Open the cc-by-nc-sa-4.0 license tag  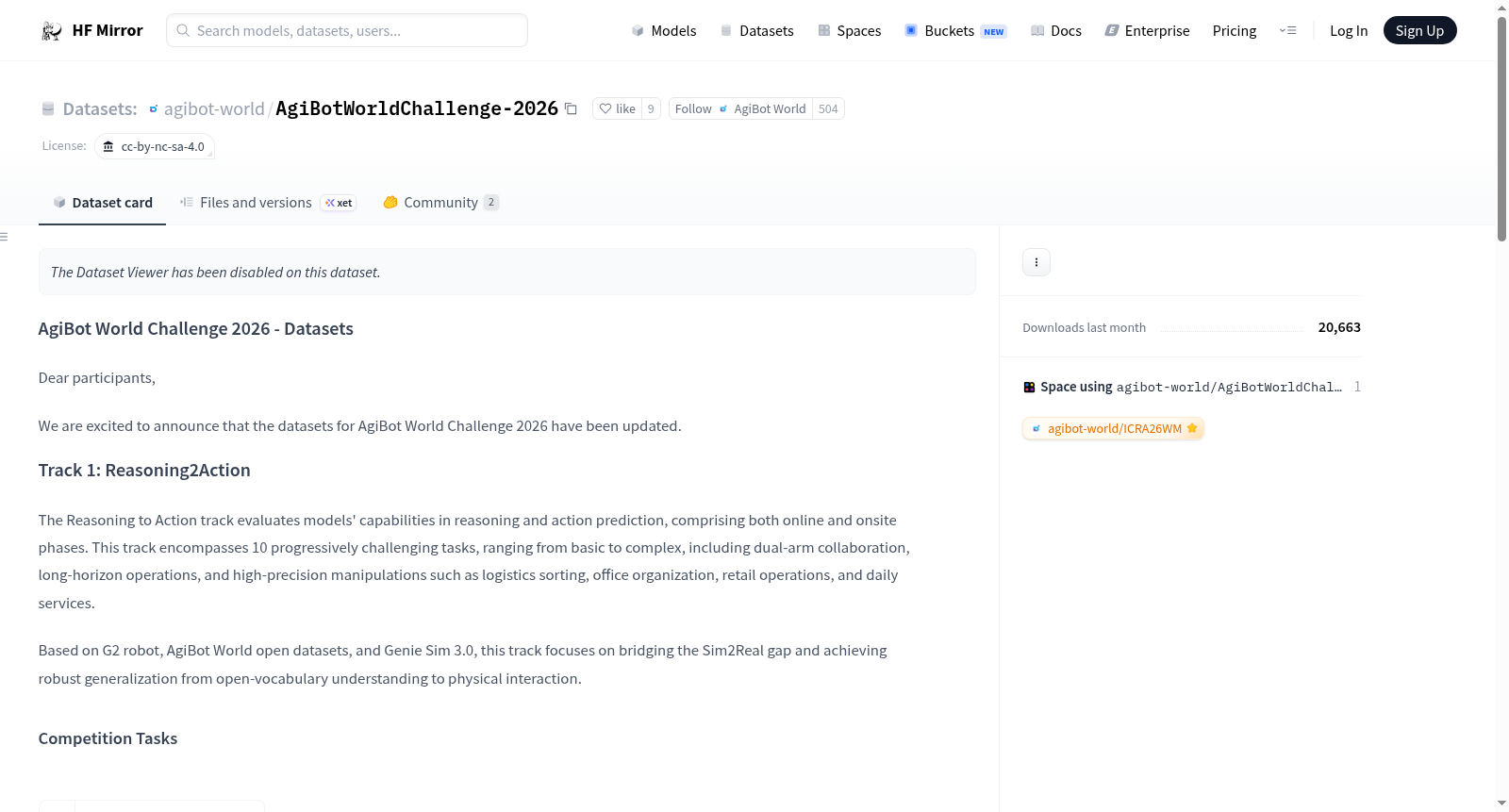(155, 147)
